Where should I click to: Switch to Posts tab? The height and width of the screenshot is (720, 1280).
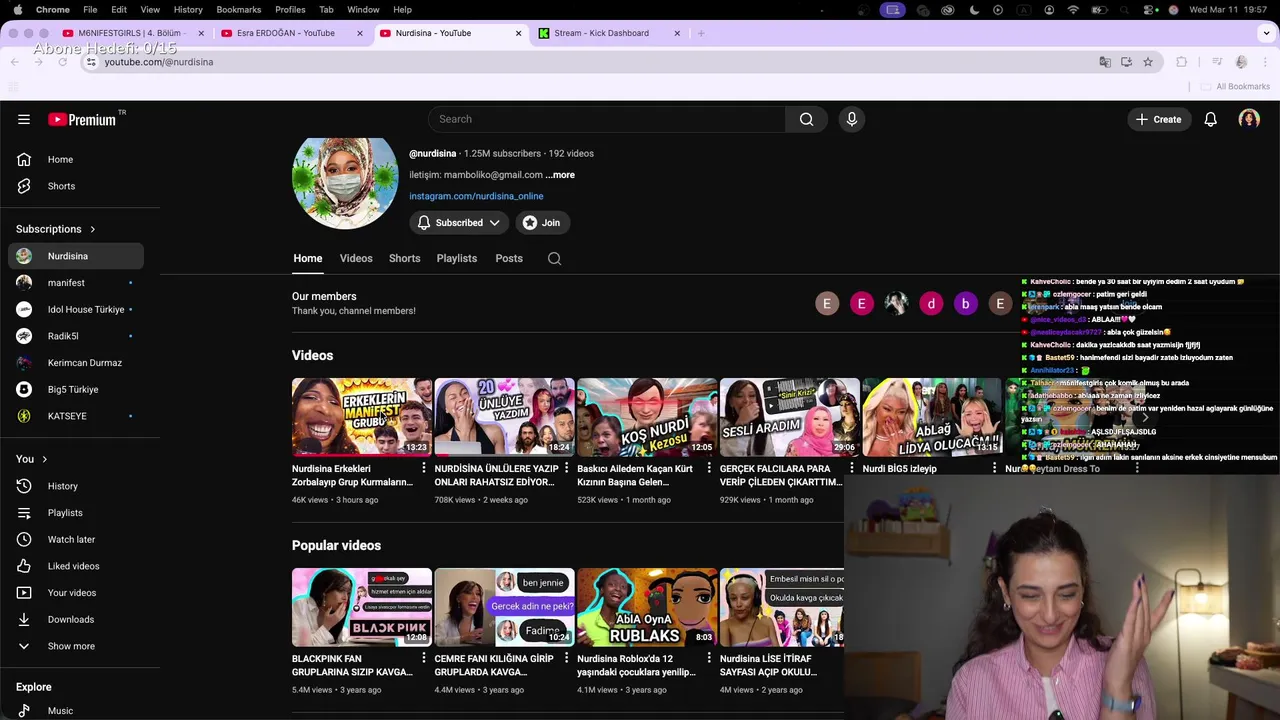click(x=509, y=258)
